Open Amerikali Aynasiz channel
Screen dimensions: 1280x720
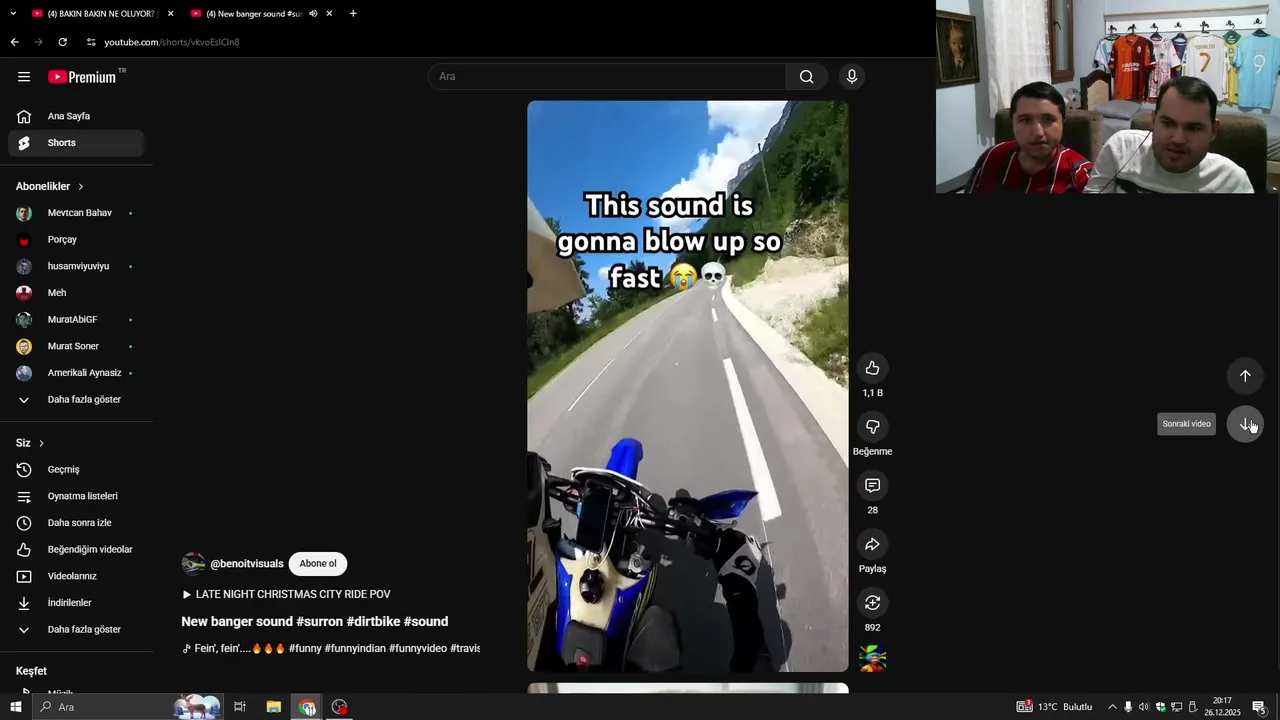coord(76,373)
